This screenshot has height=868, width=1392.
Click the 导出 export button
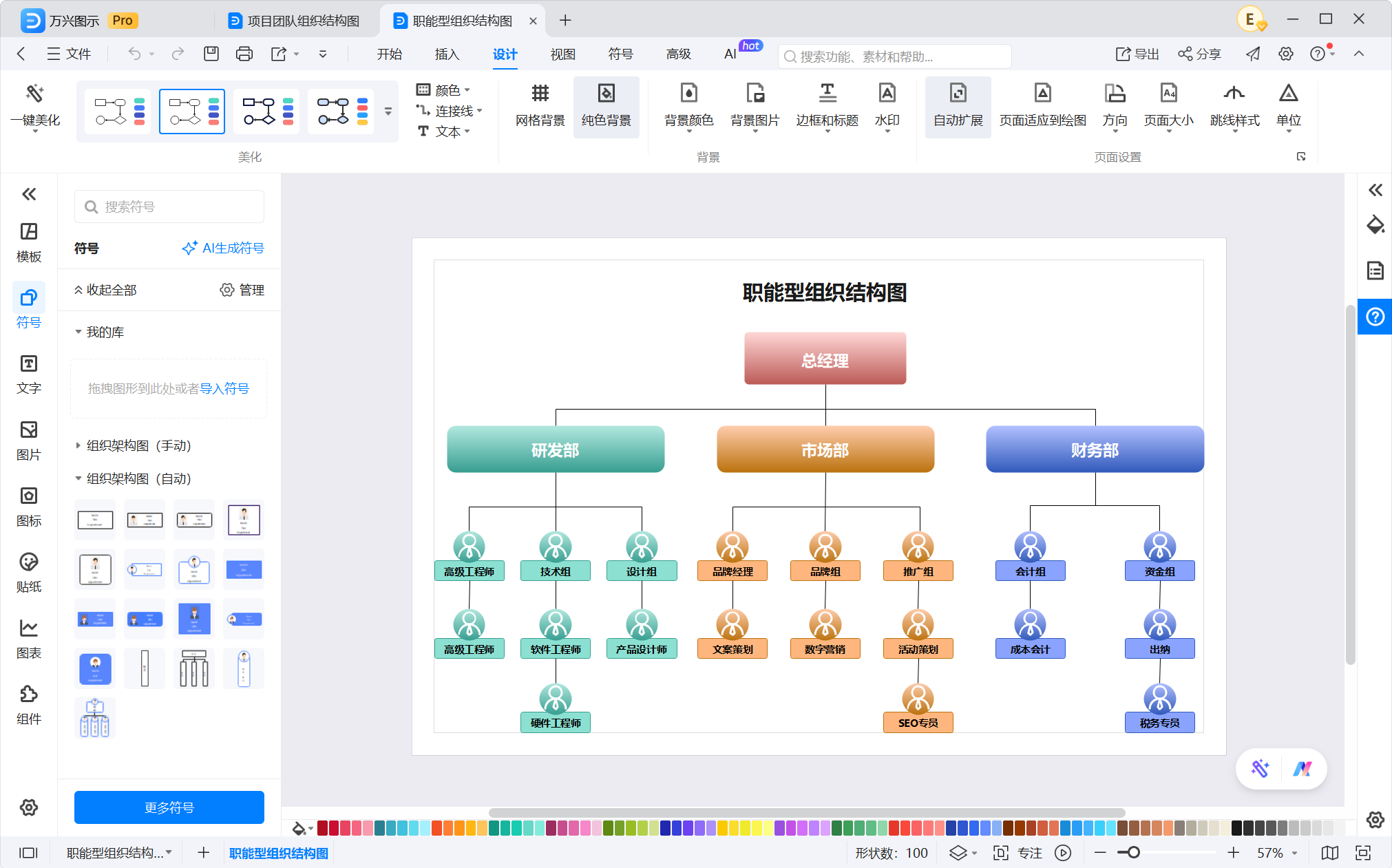tap(1137, 54)
